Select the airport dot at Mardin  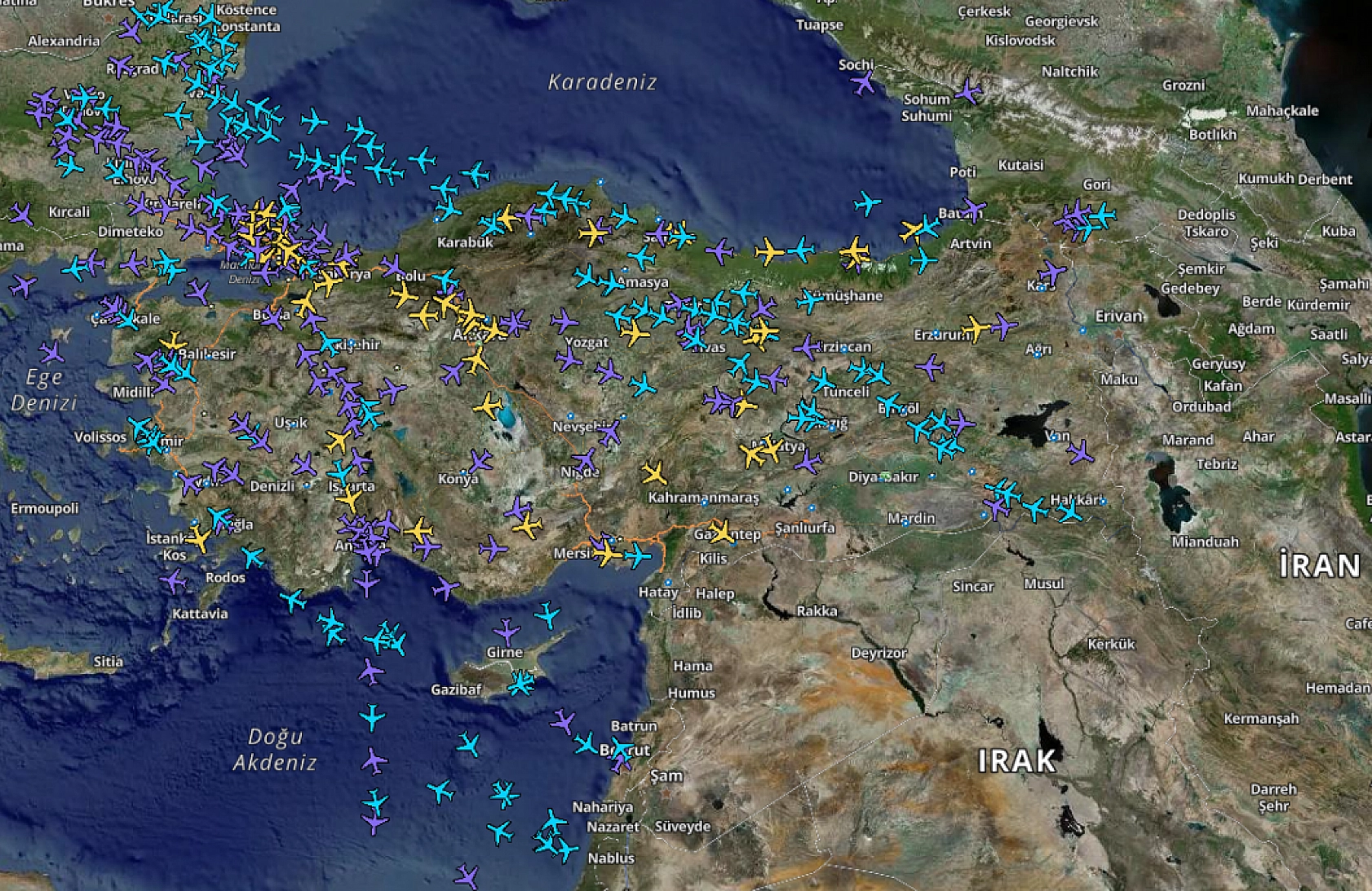pos(906,524)
